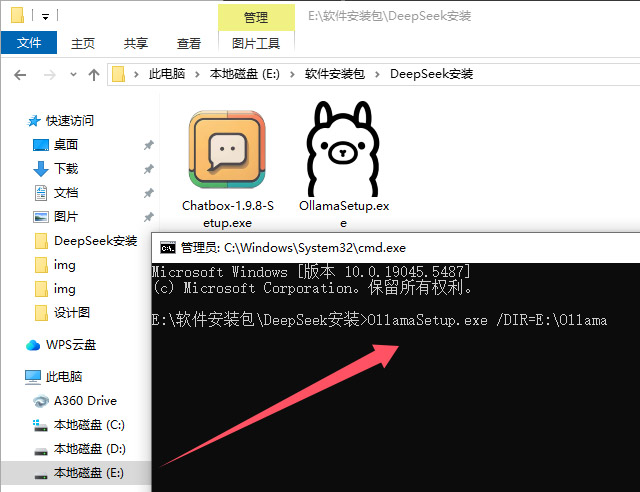Navigate to 本地磁盘 (E:) in breadcrumb
The height and width of the screenshot is (492, 640).
coord(244,74)
